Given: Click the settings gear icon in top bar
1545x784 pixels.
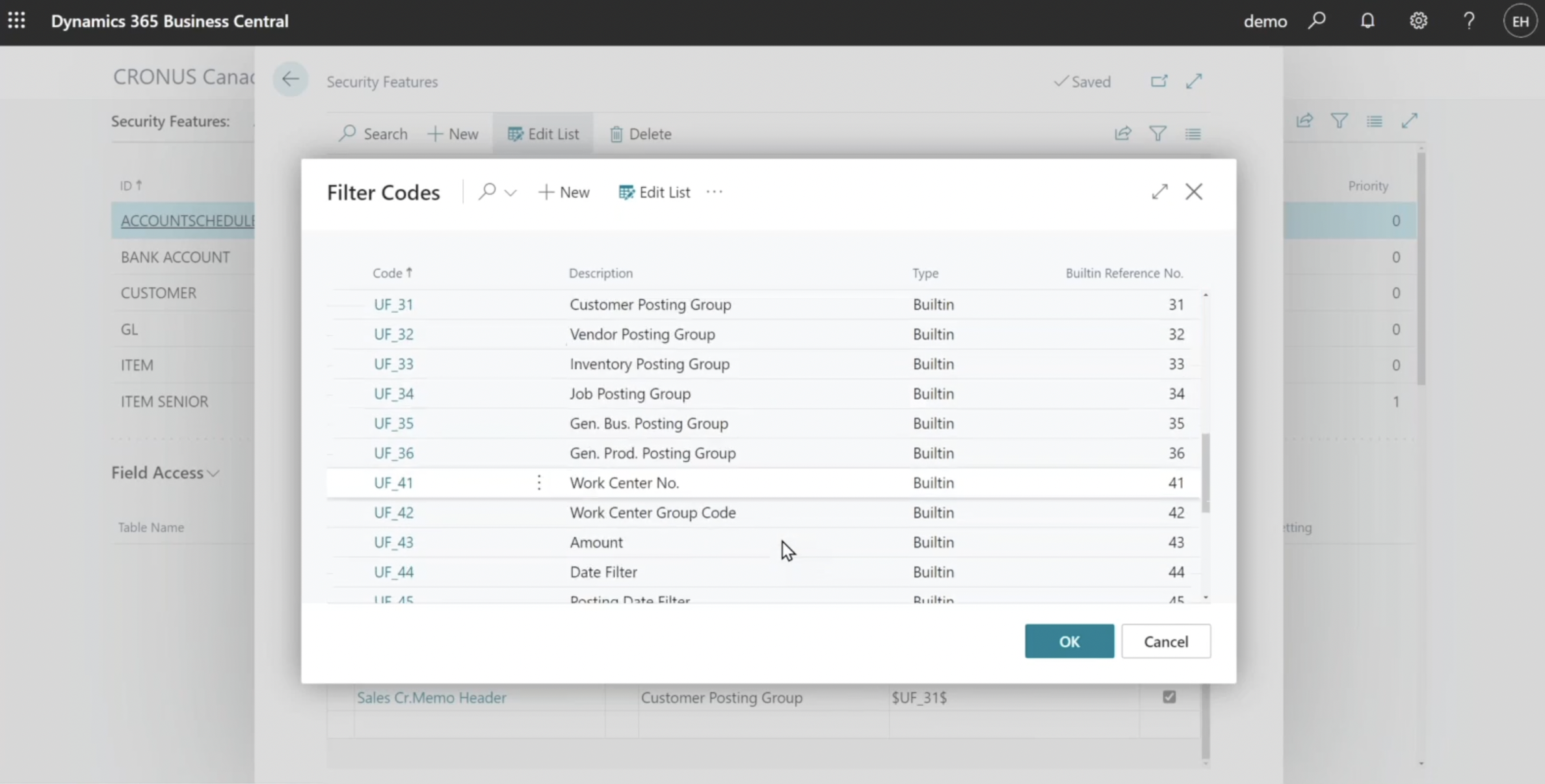Looking at the screenshot, I should 1420,21.
